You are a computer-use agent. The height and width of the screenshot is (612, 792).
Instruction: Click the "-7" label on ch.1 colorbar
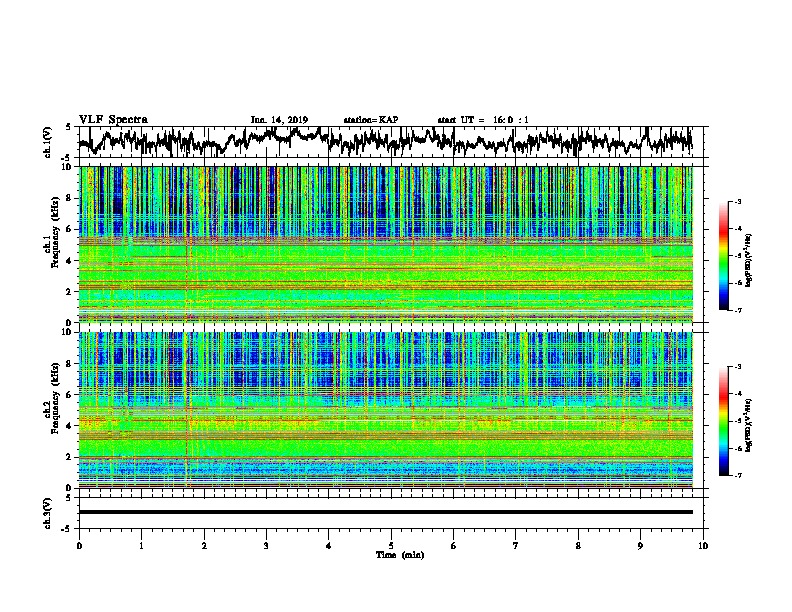(737, 310)
